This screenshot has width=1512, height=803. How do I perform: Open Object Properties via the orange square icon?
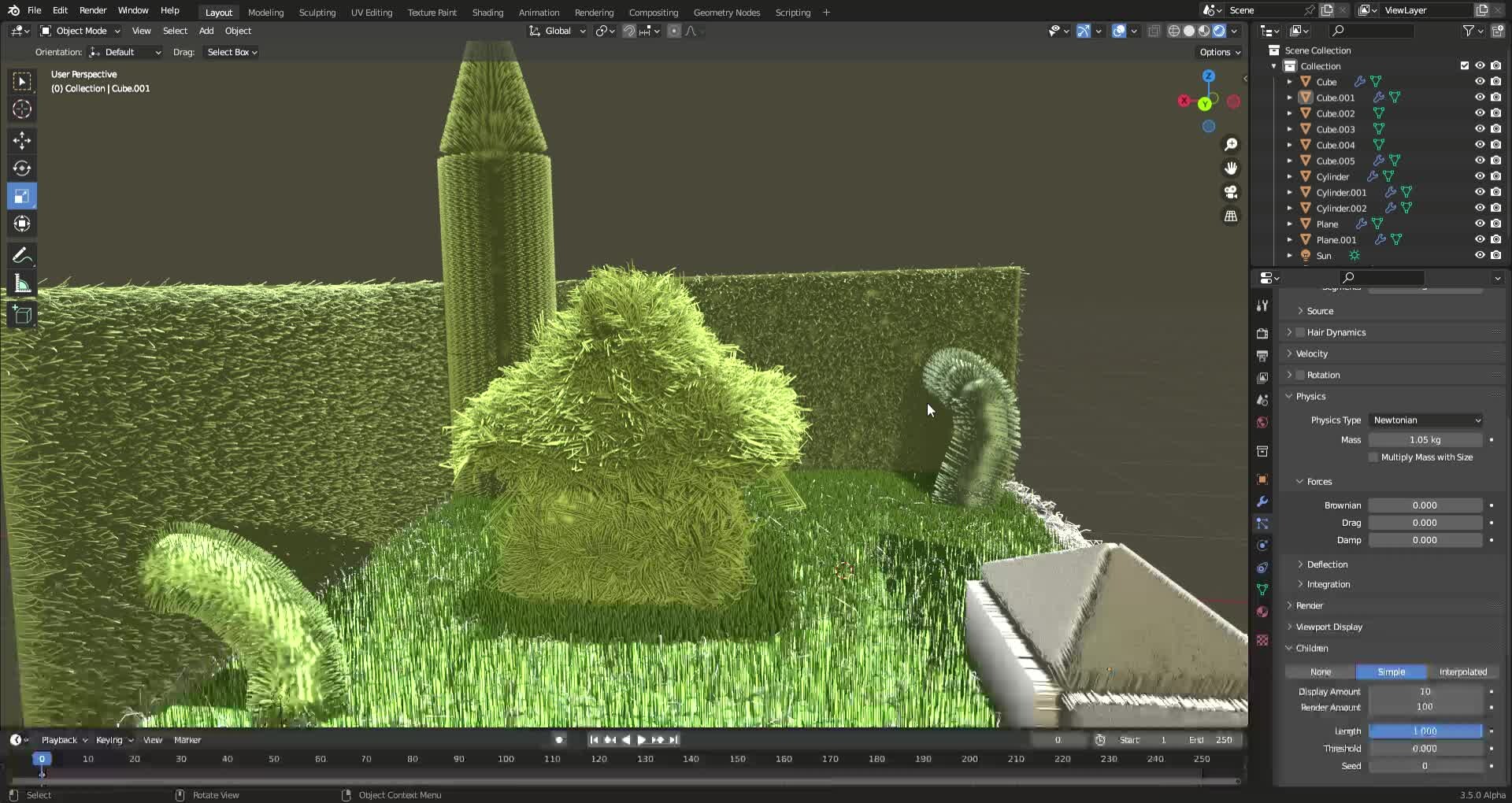tap(1262, 479)
